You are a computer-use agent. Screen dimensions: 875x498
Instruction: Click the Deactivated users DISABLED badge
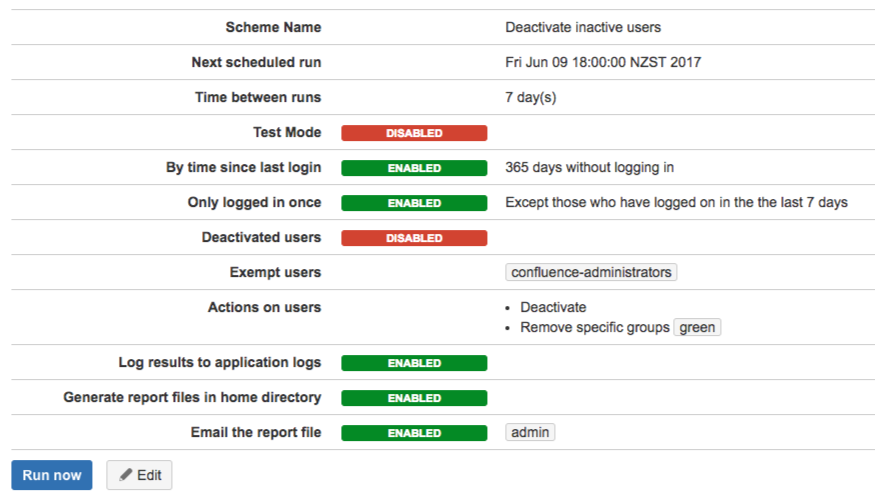[x=414, y=238]
